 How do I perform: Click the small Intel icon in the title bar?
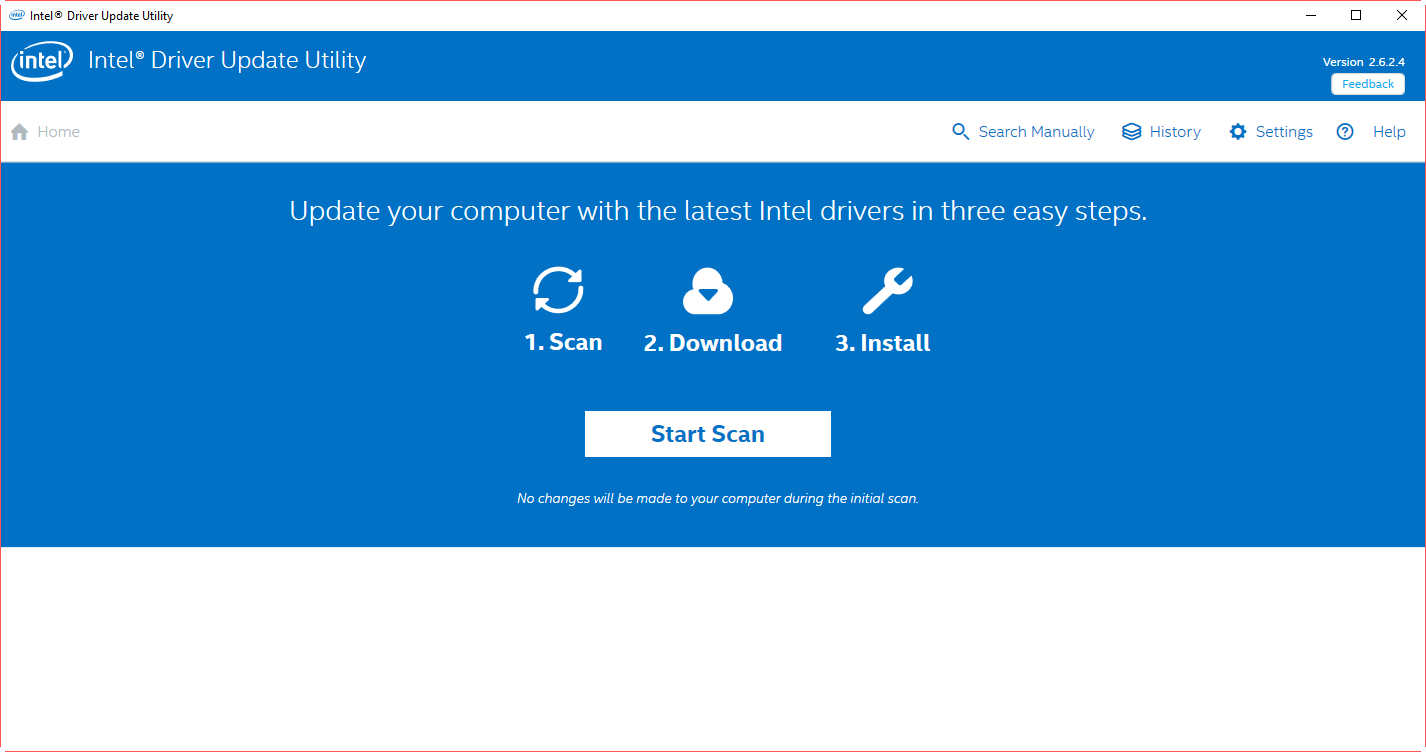pyautogui.click(x=17, y=15)
